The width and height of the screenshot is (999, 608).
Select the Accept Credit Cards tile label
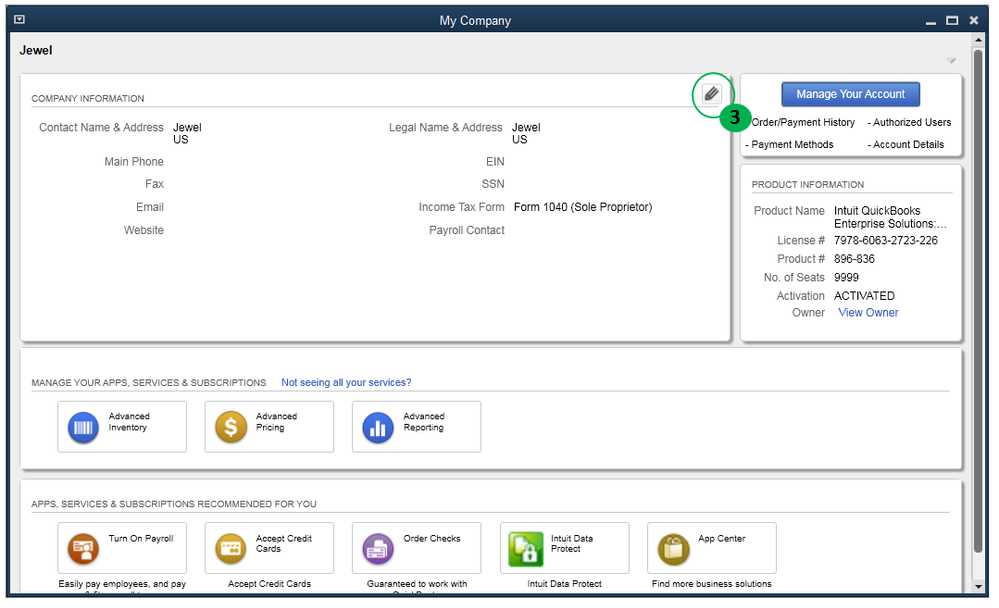[284, 544]
